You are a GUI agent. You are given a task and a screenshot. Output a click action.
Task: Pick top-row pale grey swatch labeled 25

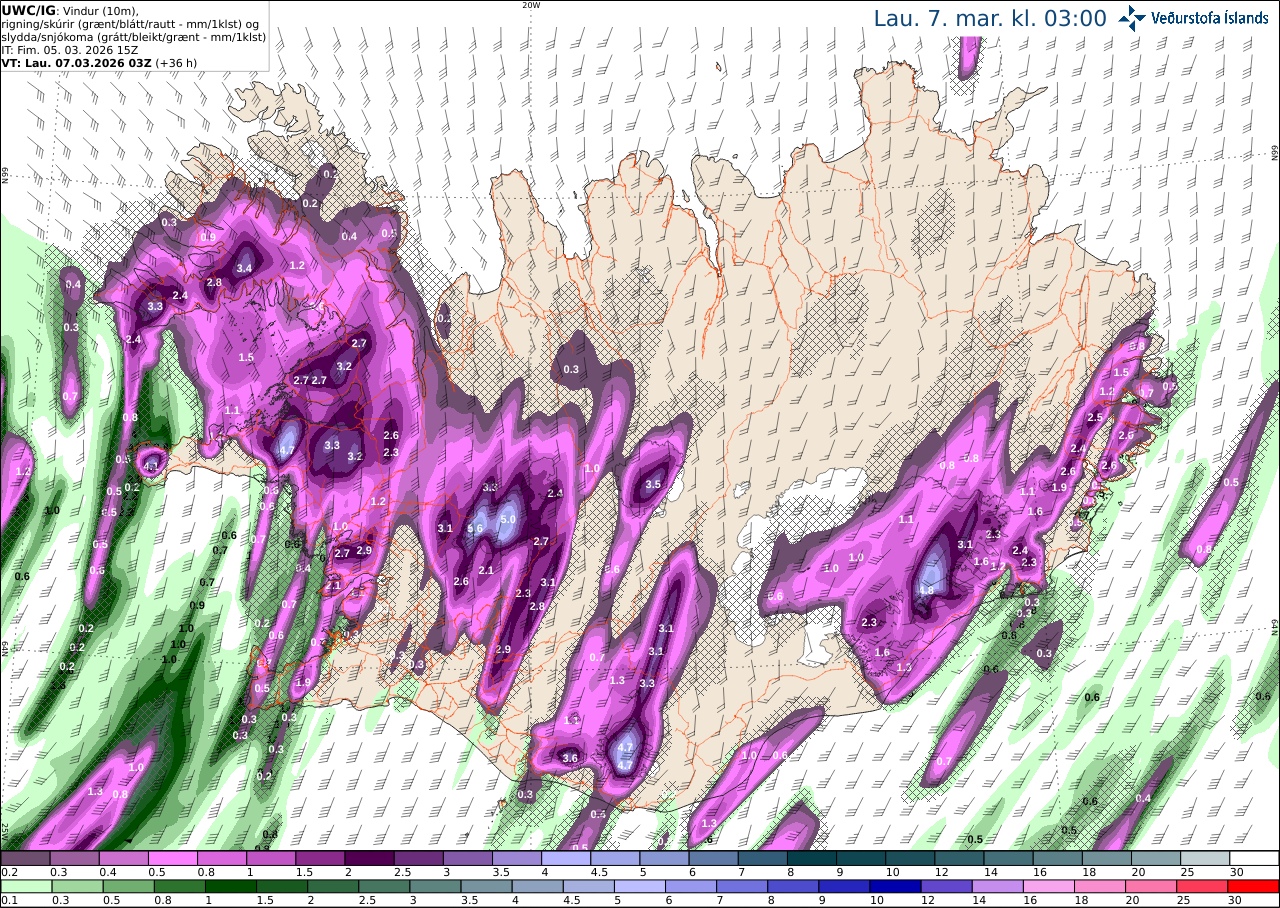[1205, 858]
